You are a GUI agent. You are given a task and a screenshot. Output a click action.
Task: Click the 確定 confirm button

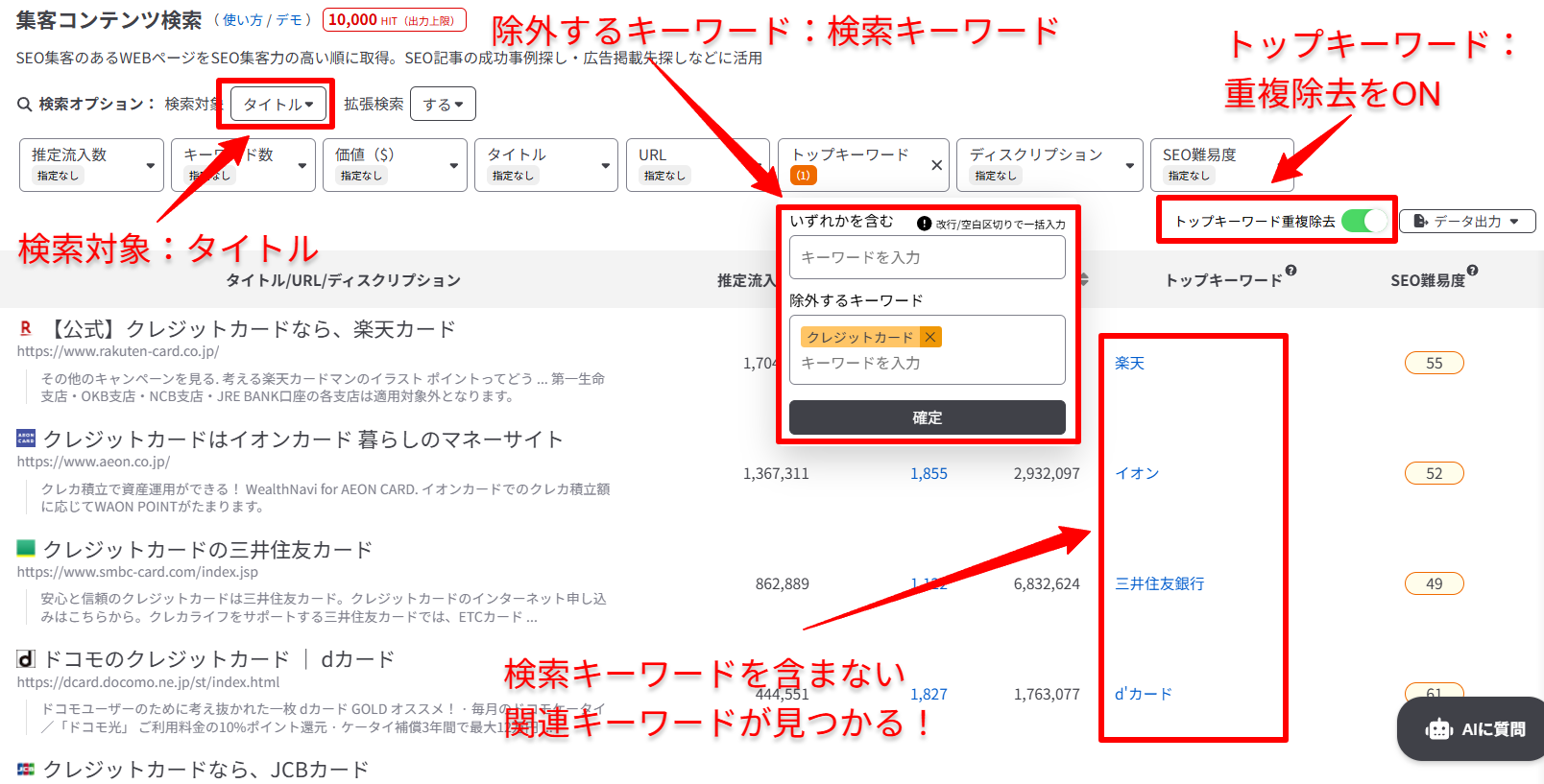coord(928,417)
